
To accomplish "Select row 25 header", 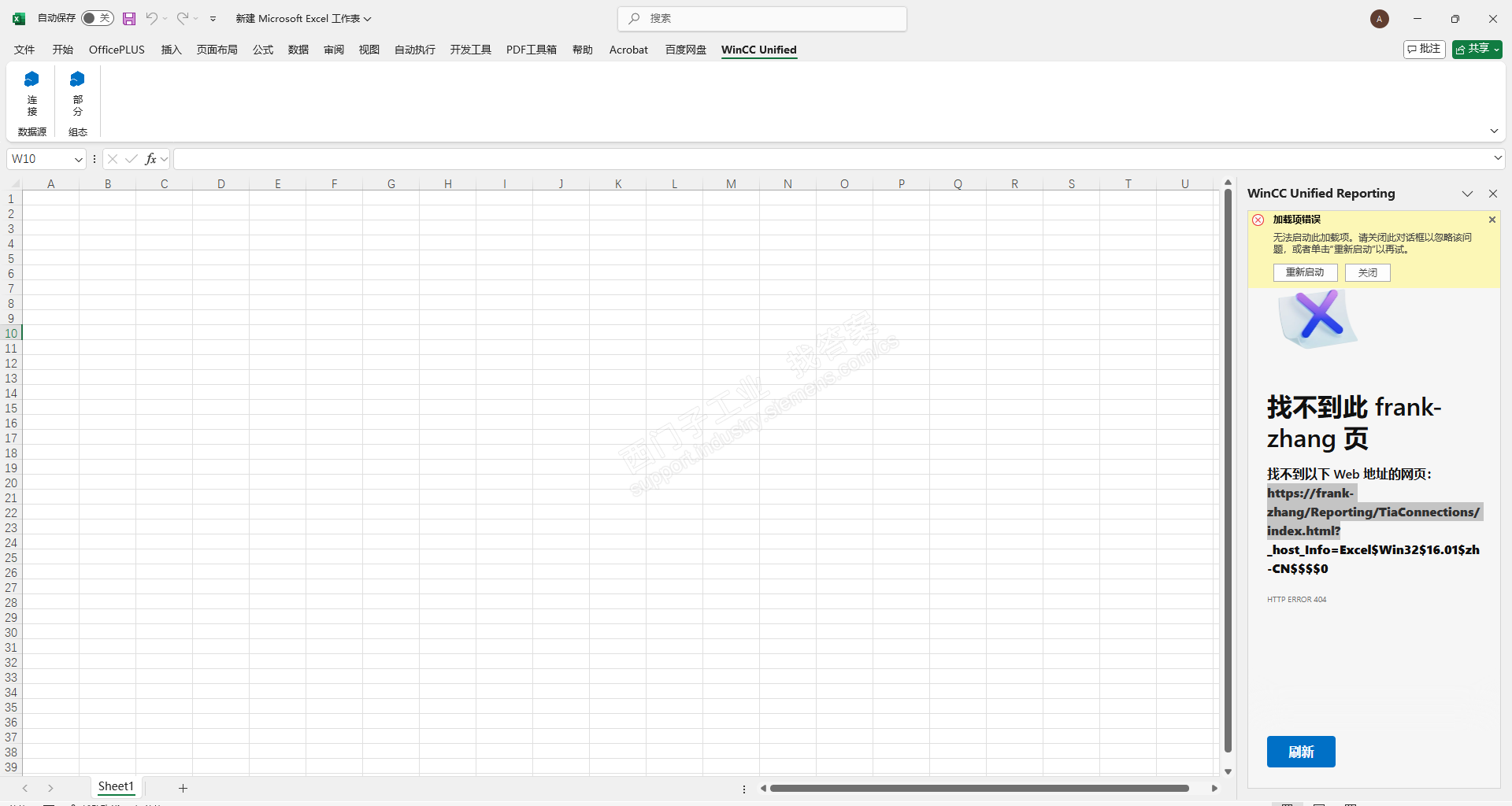I will tap(11, 558).
